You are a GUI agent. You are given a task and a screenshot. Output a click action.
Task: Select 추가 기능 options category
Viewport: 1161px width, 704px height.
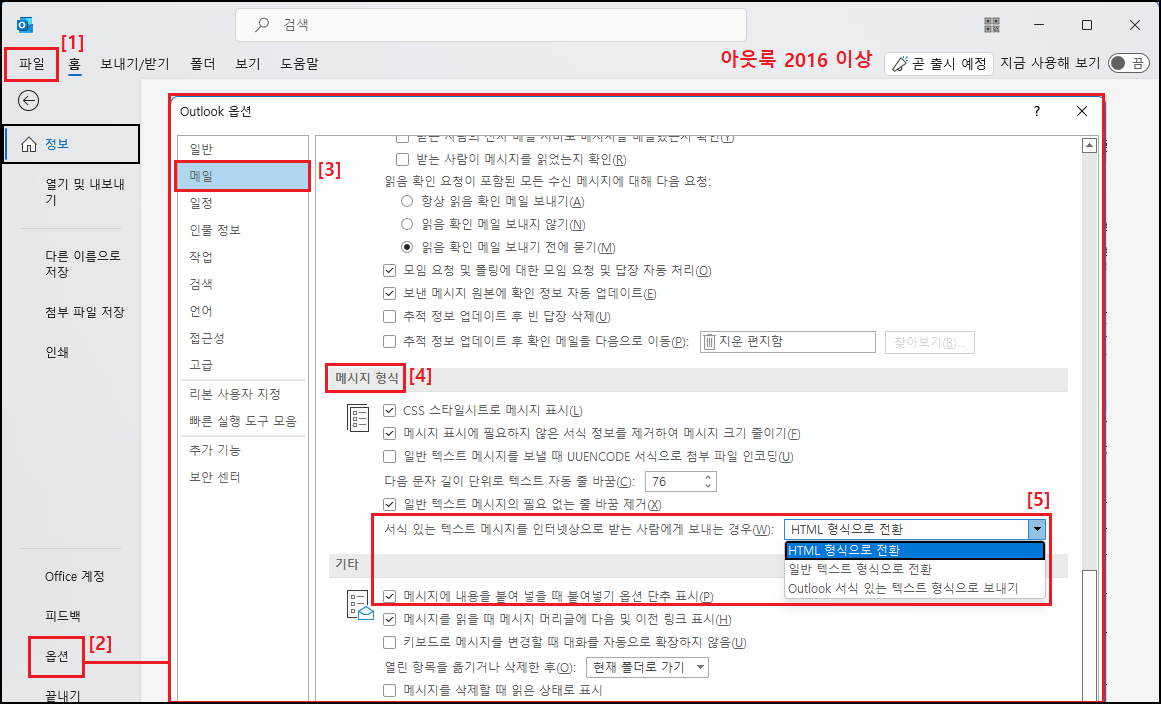[243, 450]
